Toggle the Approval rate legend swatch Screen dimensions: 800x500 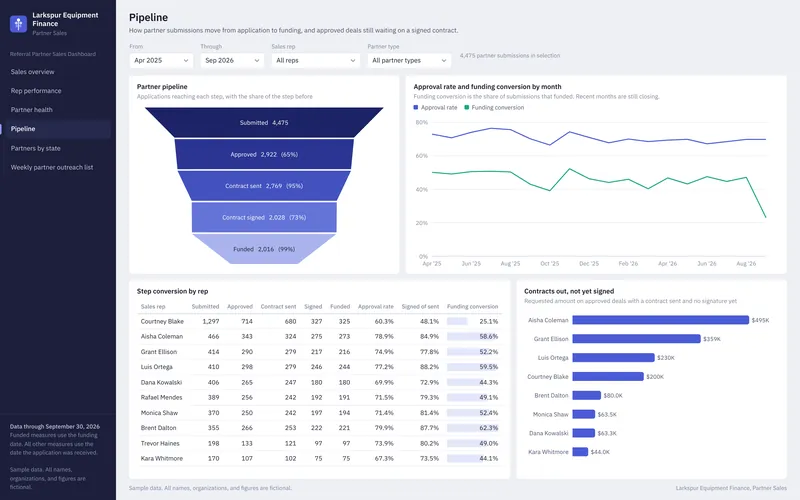pyautogui.click(x=416, y=107)
